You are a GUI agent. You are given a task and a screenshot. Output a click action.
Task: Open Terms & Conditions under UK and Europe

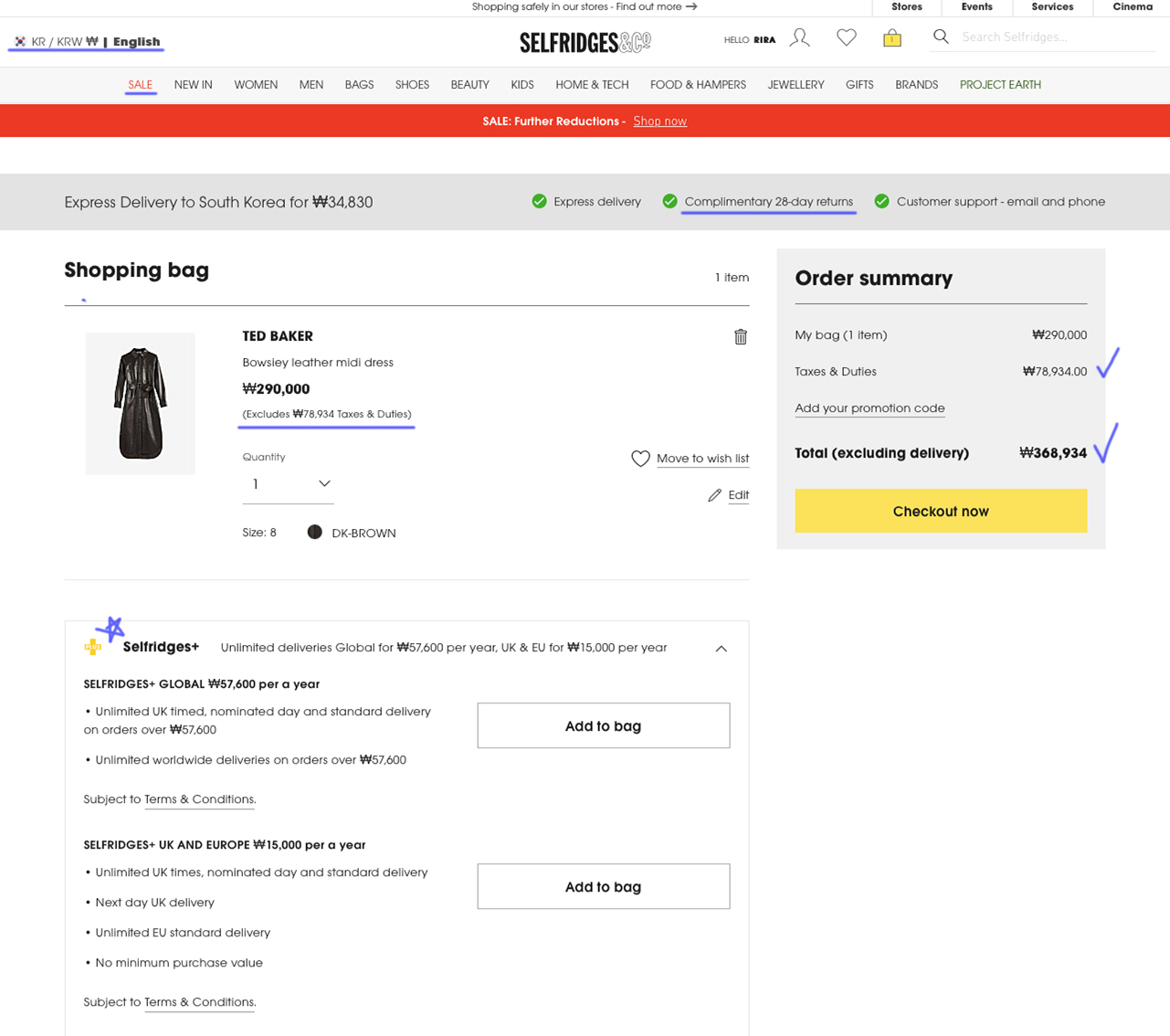199,1002
